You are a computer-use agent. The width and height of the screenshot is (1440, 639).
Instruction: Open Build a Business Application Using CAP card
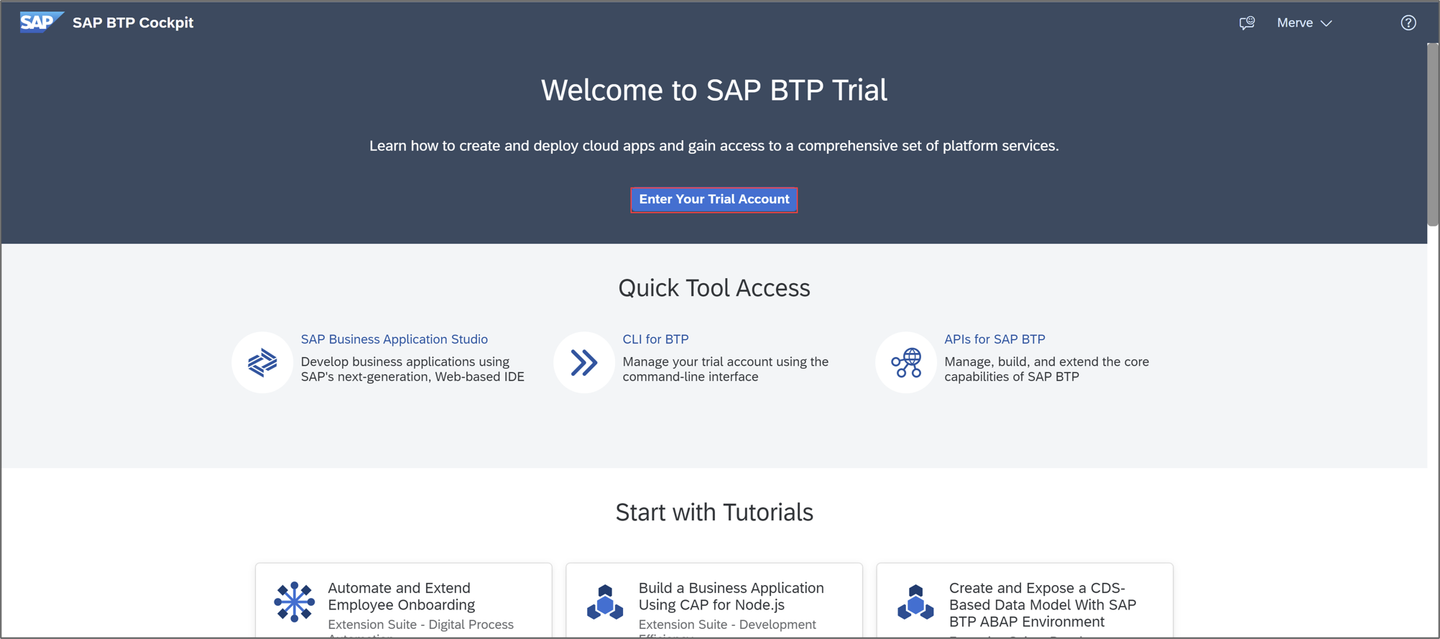714,600
